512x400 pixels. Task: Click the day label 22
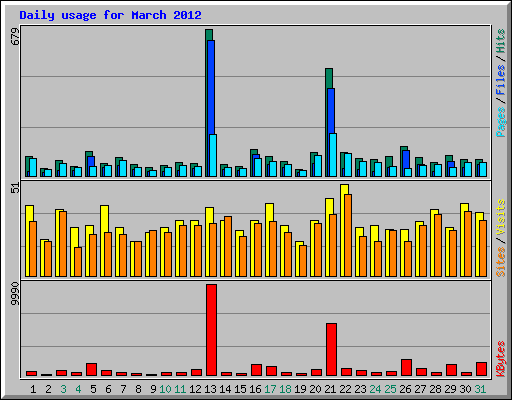[345, 389]
